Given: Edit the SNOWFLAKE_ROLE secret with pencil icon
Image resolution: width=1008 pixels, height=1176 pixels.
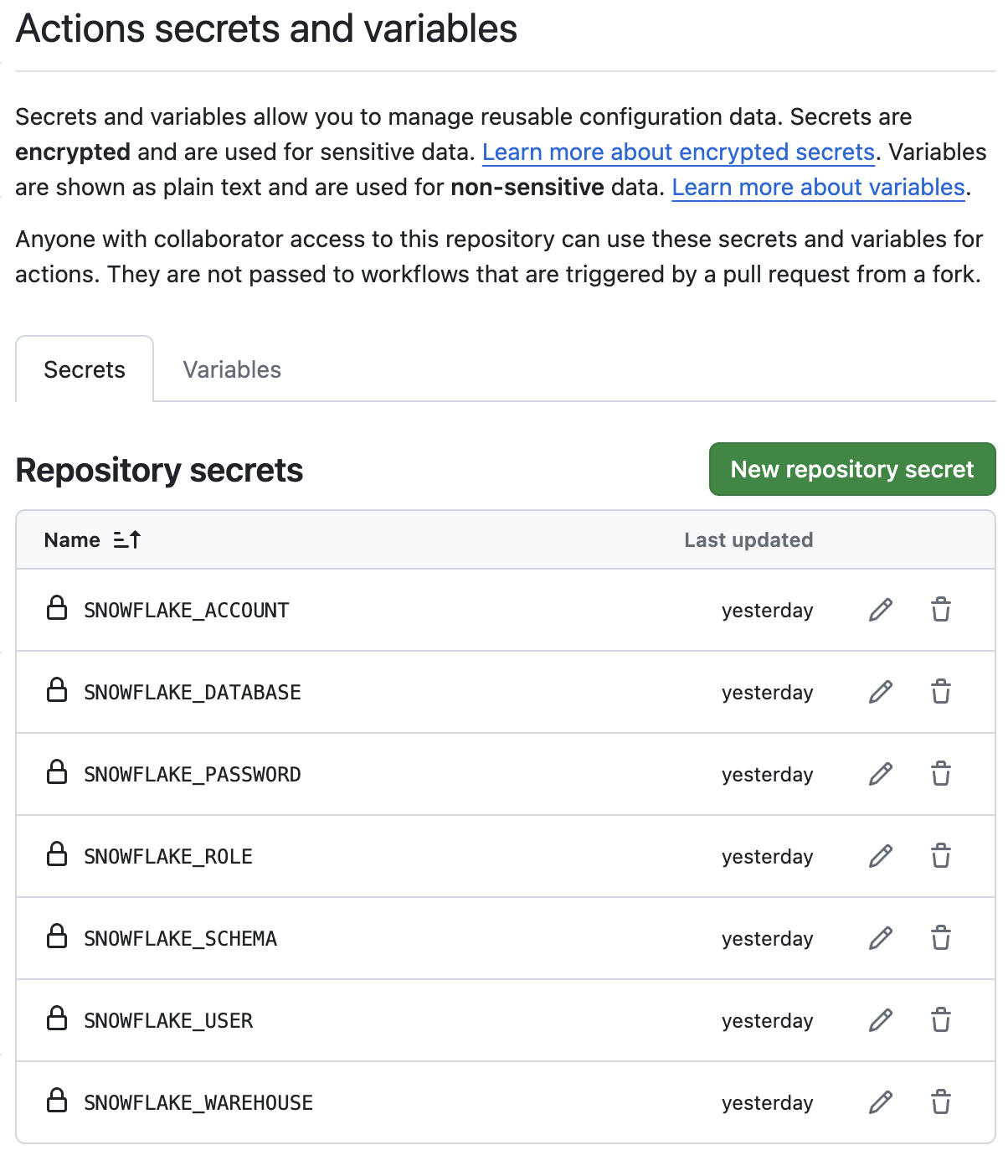Looking at the screenshot, I should point(881,856).
